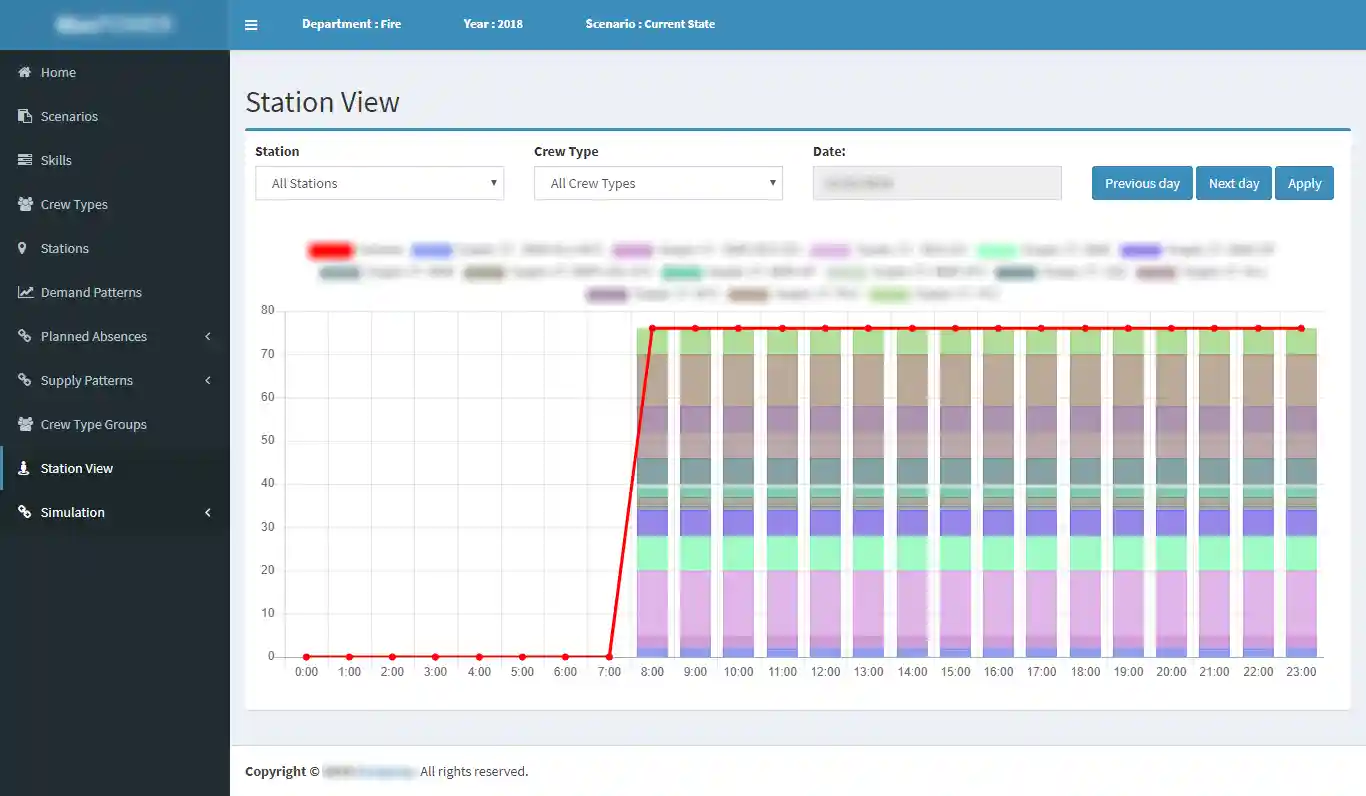The width and height of the screenshot is (1366, 796).
Task: Open the Station dropdown
Action: [379, 184]
